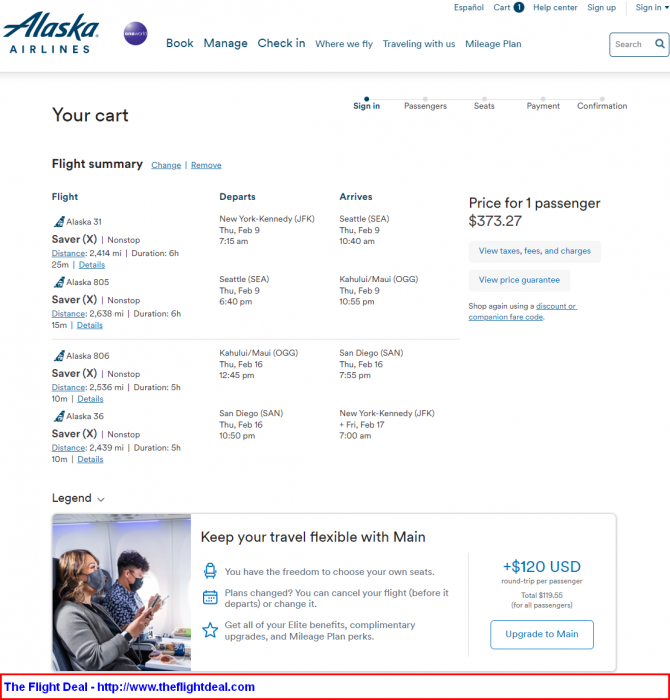Screen dimensions: 670x700
Task: Open the Mileage Plan menu
Action: (493, 44)
